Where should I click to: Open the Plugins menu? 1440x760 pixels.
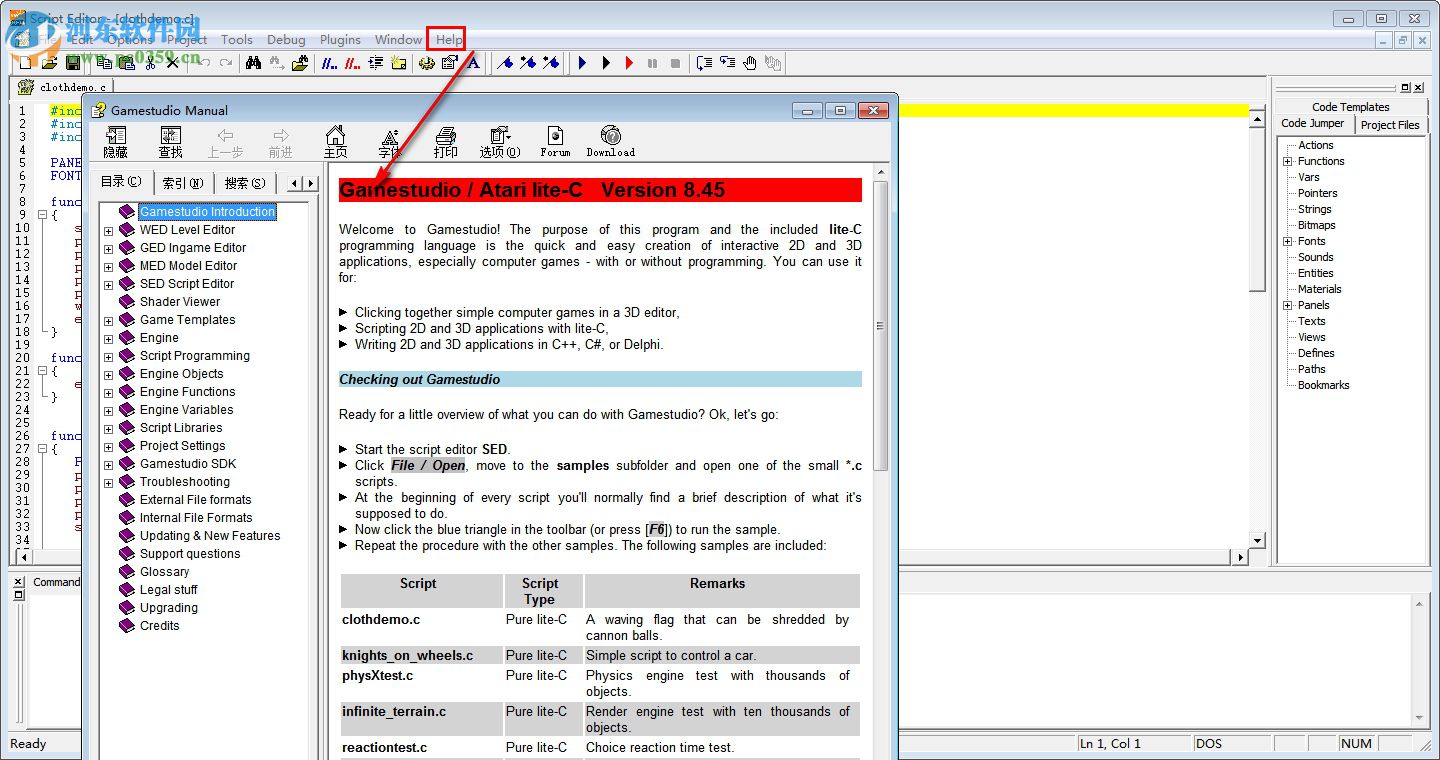pos(340,39)
